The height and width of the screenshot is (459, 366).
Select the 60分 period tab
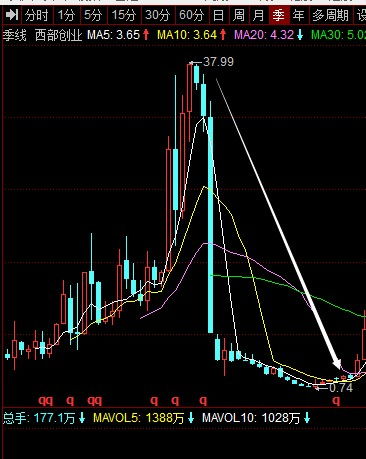192,15
